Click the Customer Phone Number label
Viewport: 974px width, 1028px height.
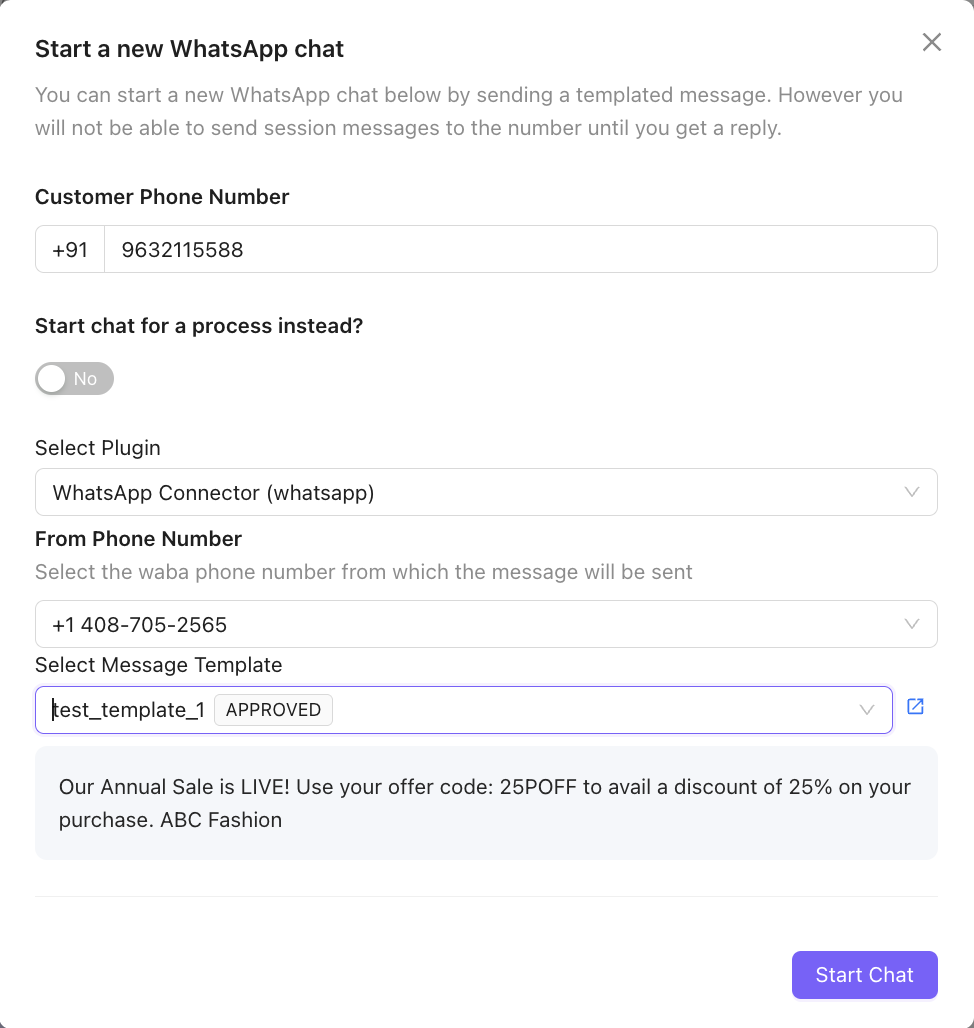[162, 197]
